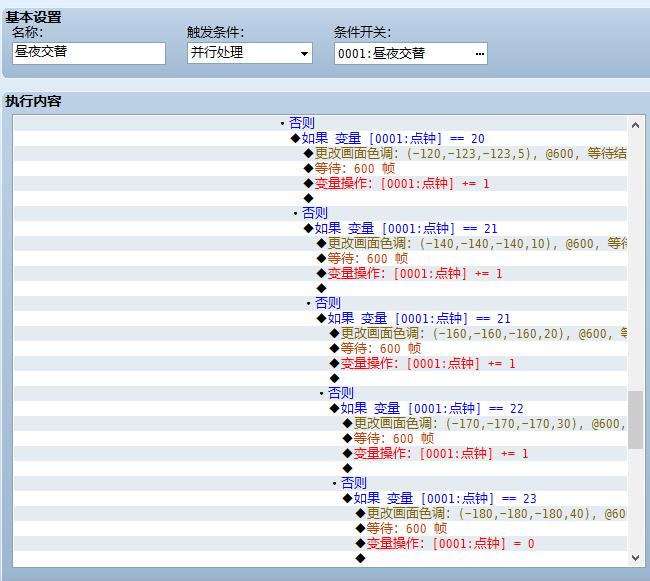Select the 否则 row above == 23 condition
This screenshot has height=581, width=650.
point(320,483)
